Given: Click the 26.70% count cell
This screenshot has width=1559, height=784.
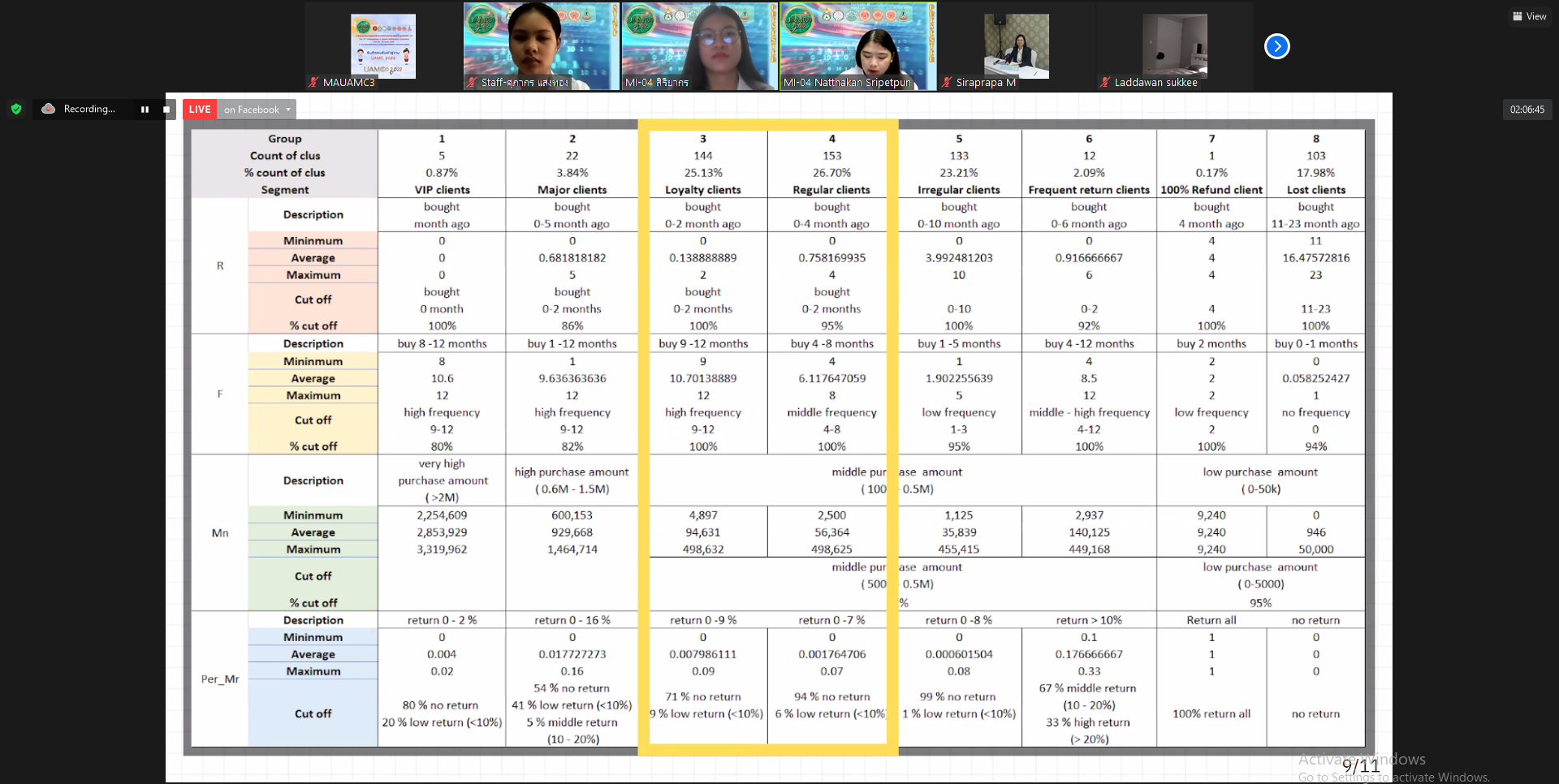Looking at the screenshot, I should [831, 173].
